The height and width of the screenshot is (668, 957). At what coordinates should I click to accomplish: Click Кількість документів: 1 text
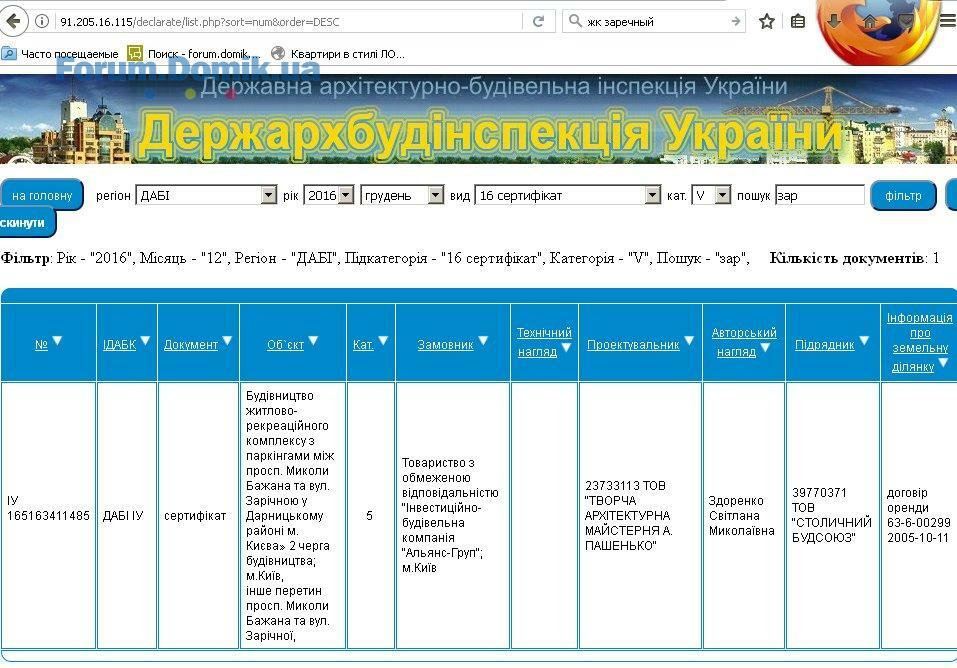pos(854,258)
